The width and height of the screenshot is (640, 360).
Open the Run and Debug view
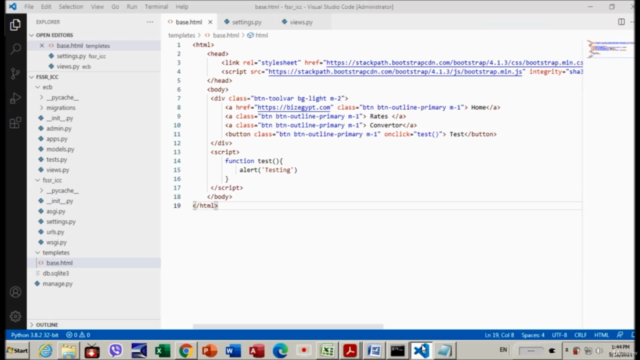15,98
